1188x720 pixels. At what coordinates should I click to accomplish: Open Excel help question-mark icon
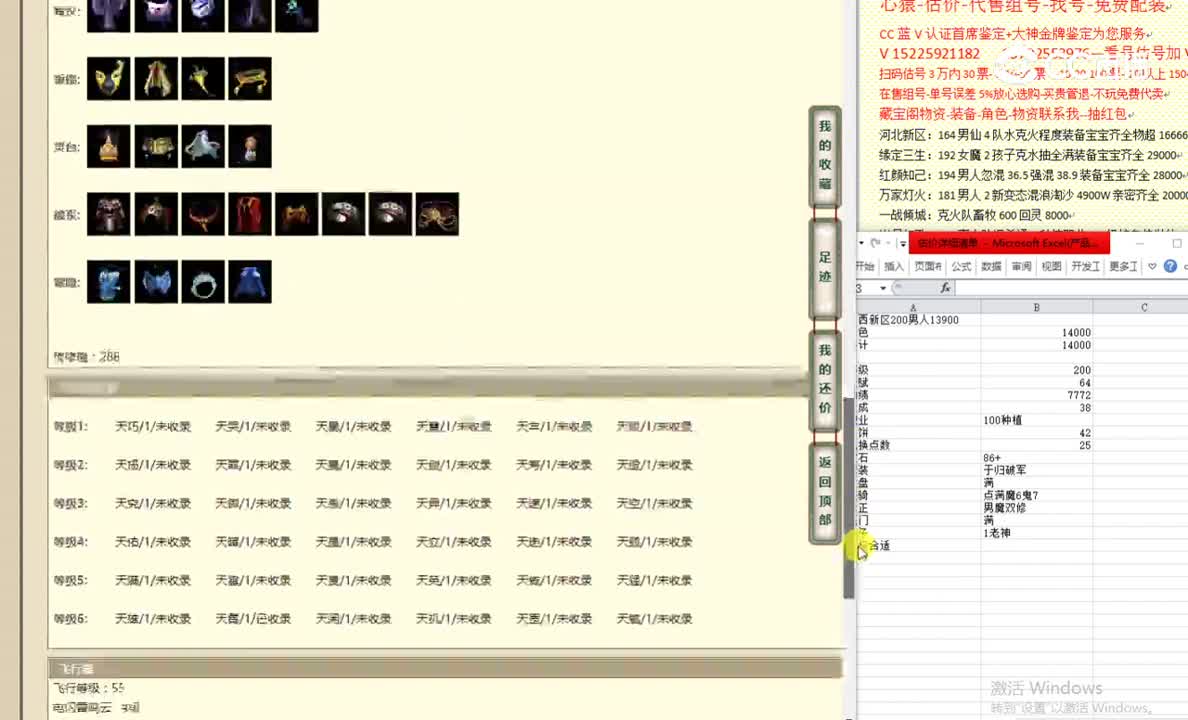[1171, 266]
